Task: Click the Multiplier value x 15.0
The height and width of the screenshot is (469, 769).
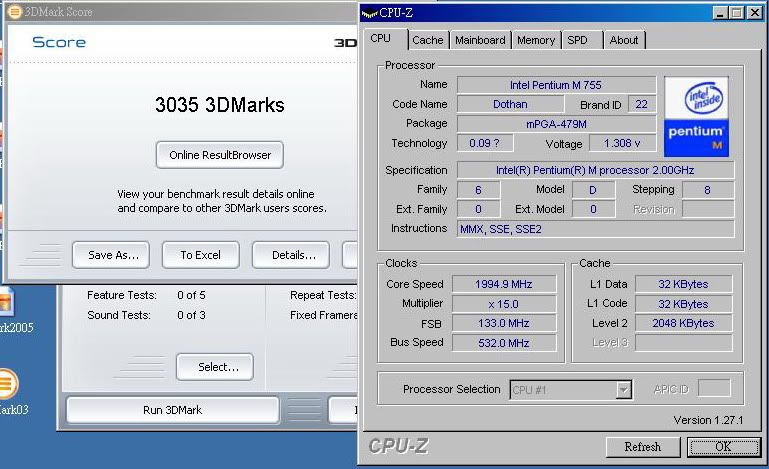Action: (504, 304)
